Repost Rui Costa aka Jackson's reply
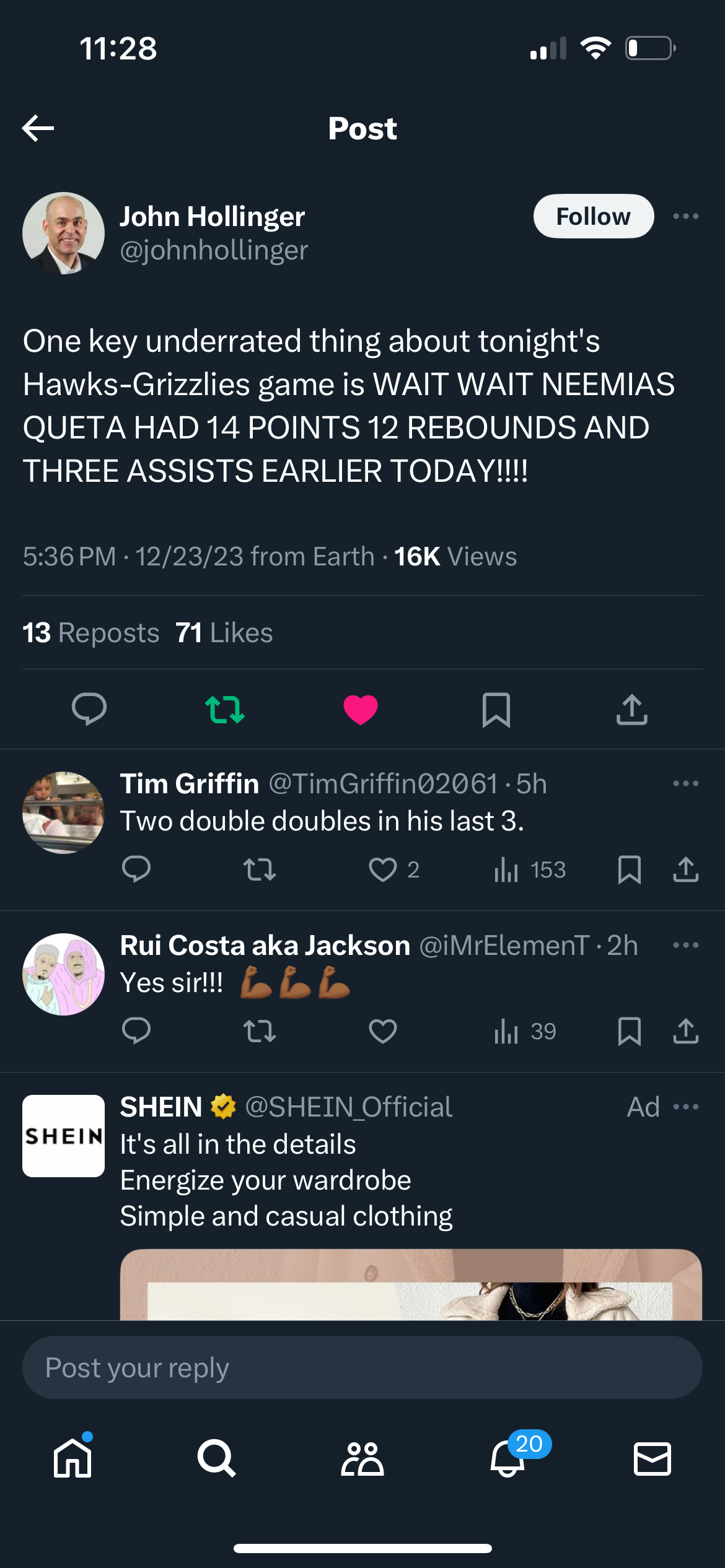The height and width of the screenshot is (1568, 725). (x=260, y=1031)
